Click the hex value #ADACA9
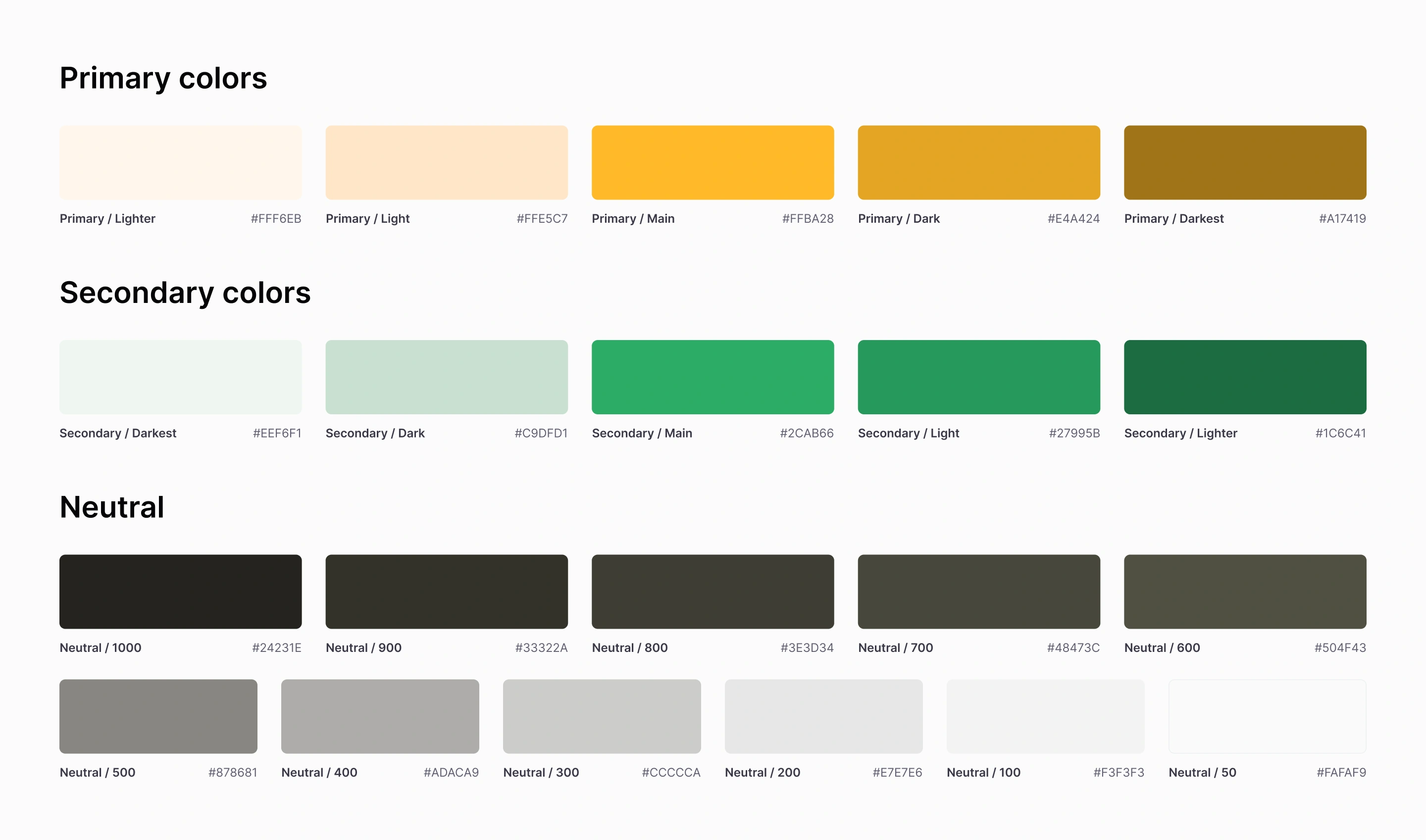 click(451, 773)
